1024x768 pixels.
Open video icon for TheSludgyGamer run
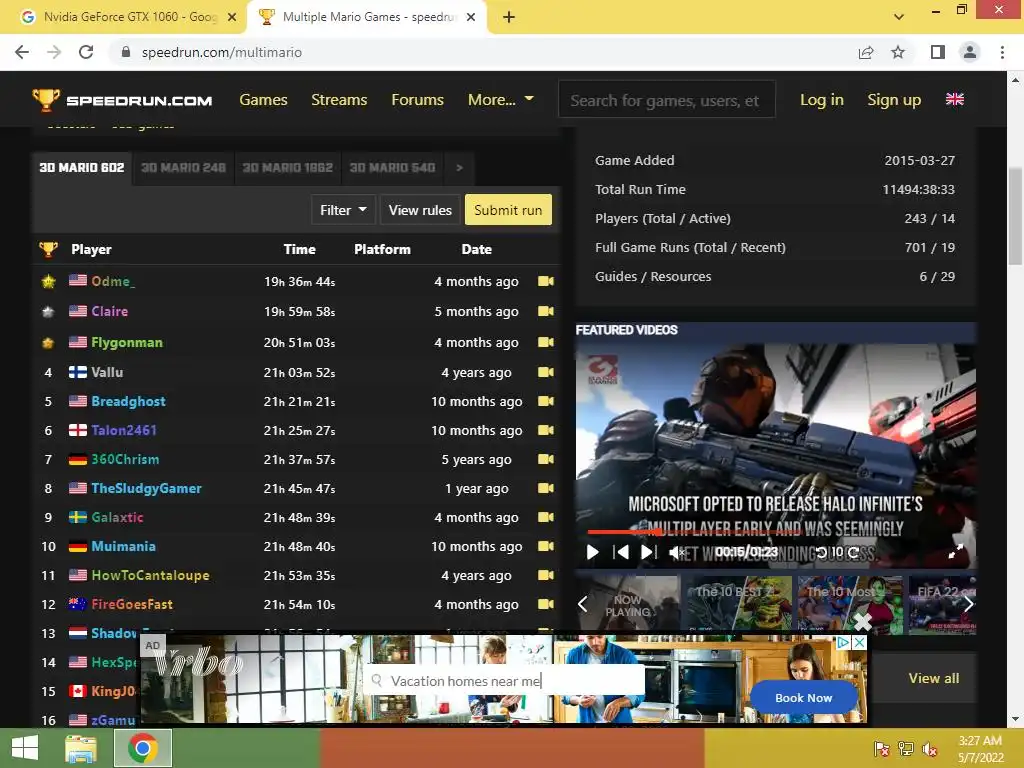click(545, 488)
